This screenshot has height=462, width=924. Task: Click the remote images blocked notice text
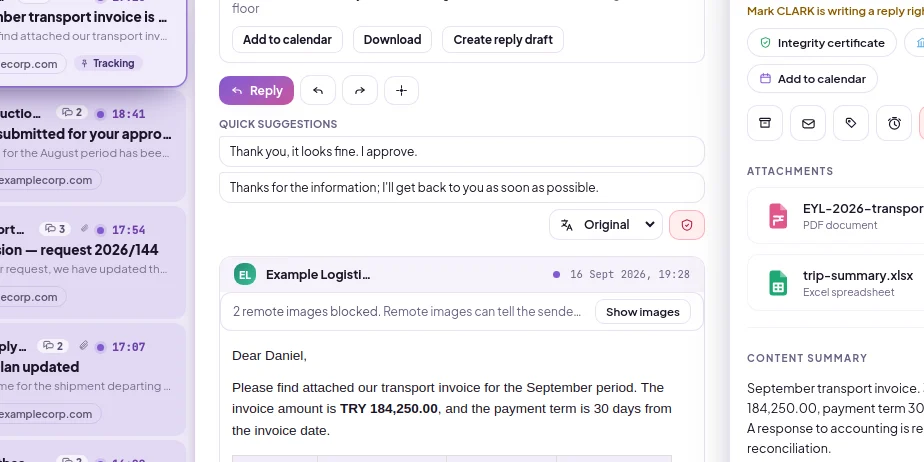407,312
